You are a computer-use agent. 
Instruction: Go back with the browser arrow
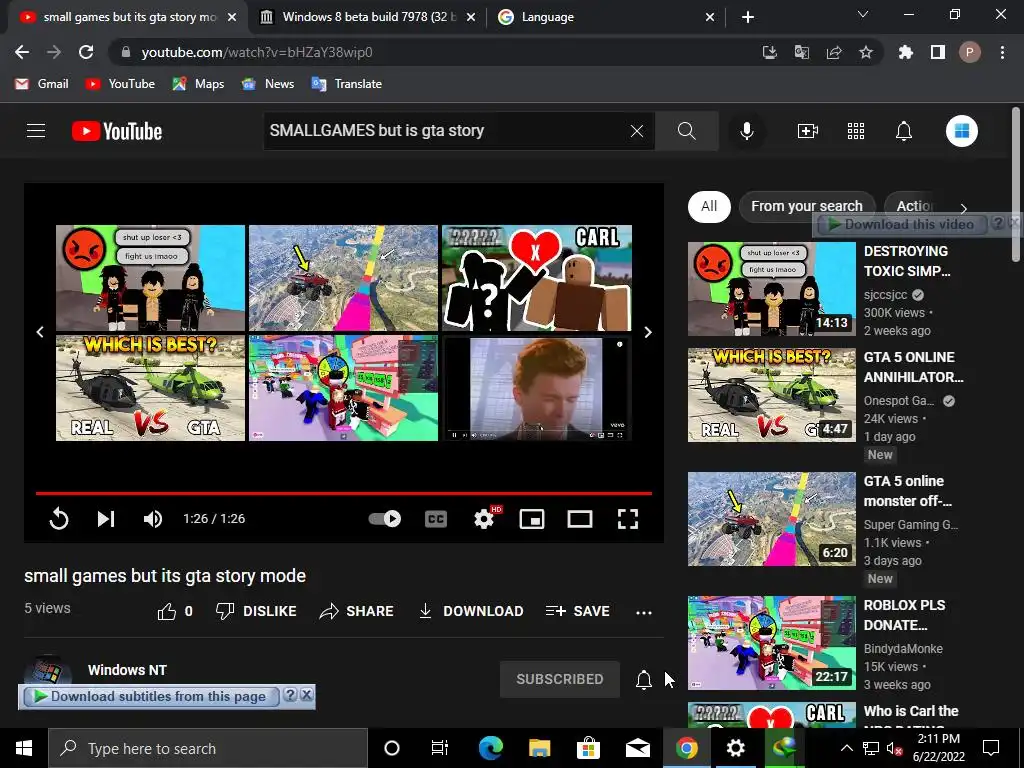coord(22,52)
